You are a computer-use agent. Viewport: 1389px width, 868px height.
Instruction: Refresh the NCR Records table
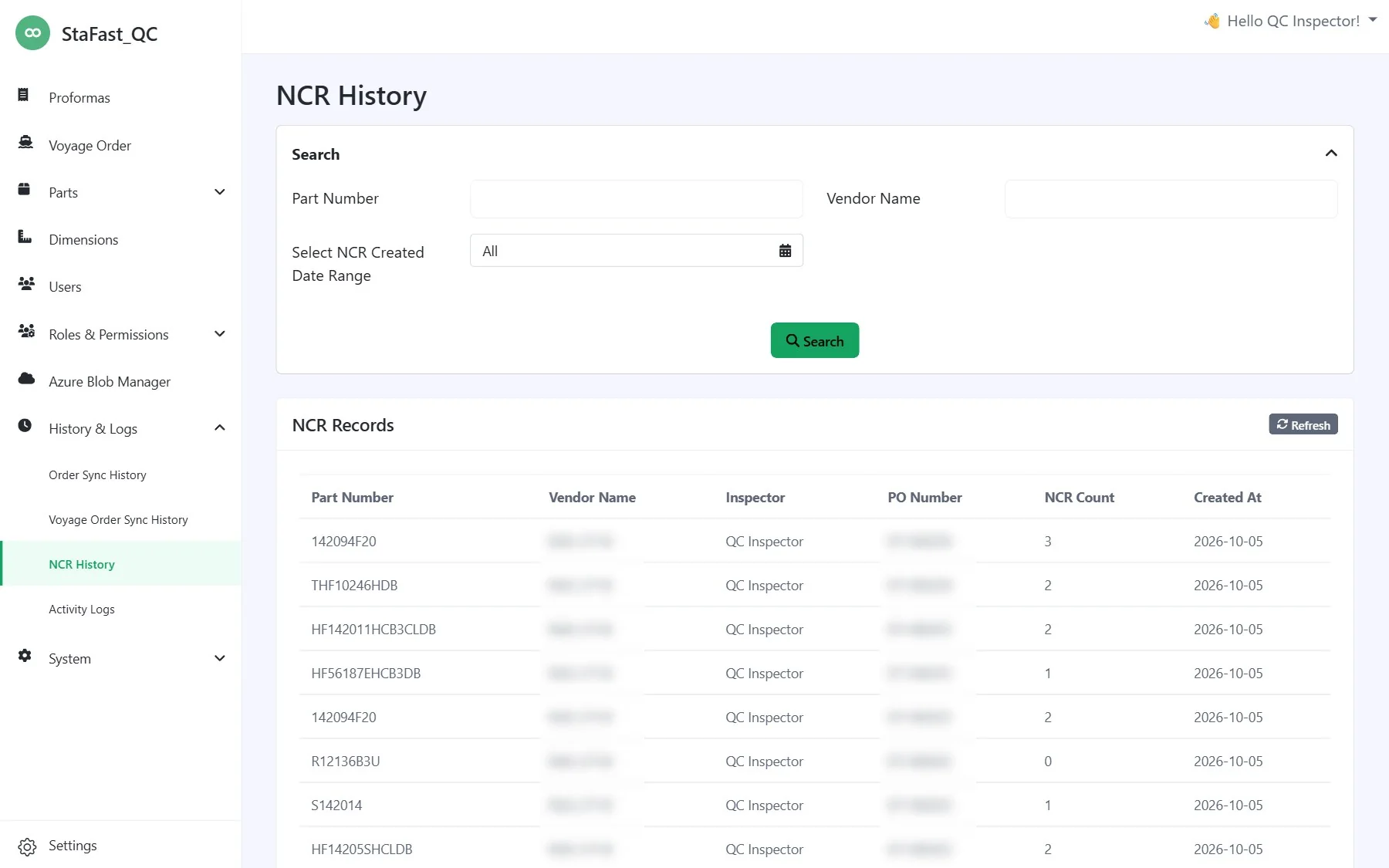1303,424
